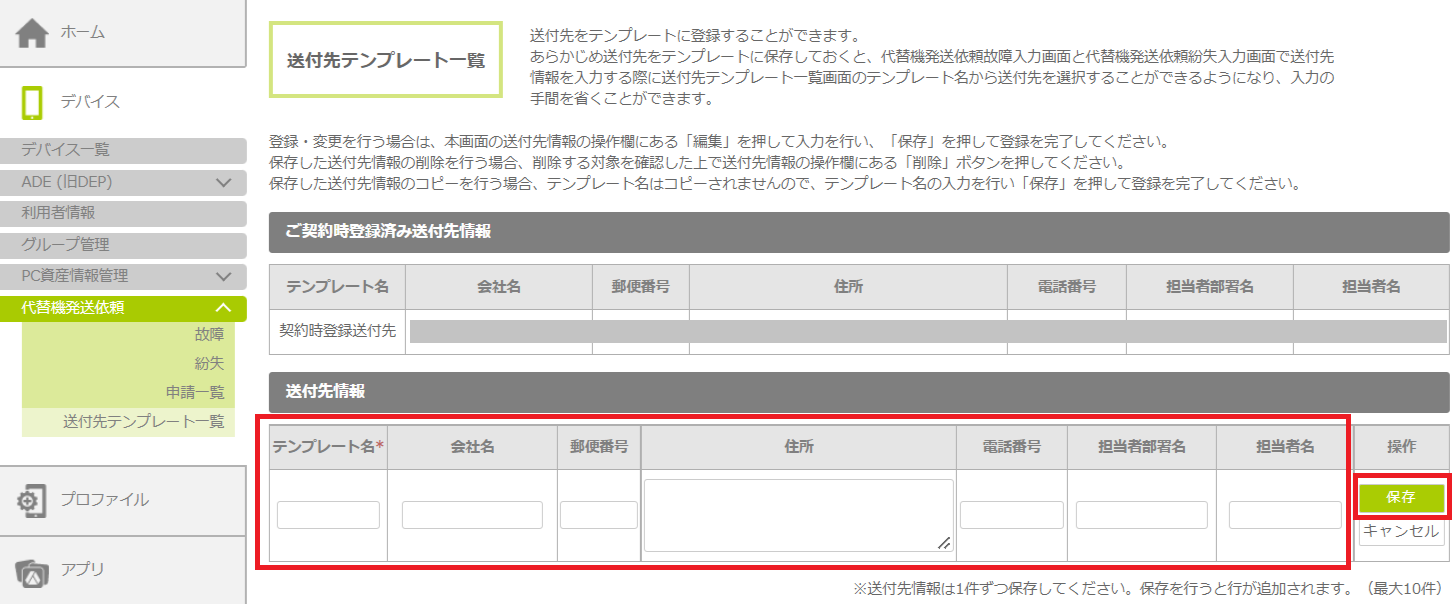Expand the ADE (旧DEP) menu chevron
The height and width of the screenshot is (604, 1454).
[223, 182]
